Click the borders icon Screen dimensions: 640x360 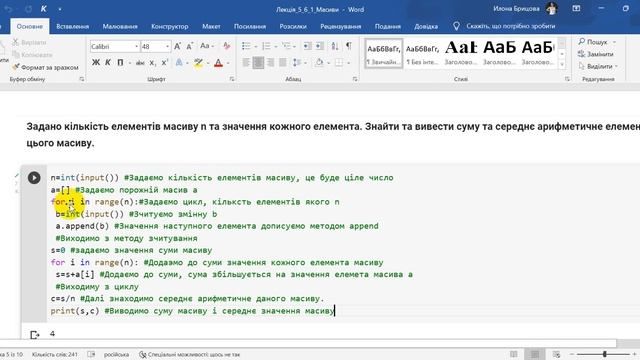point(339,62)
